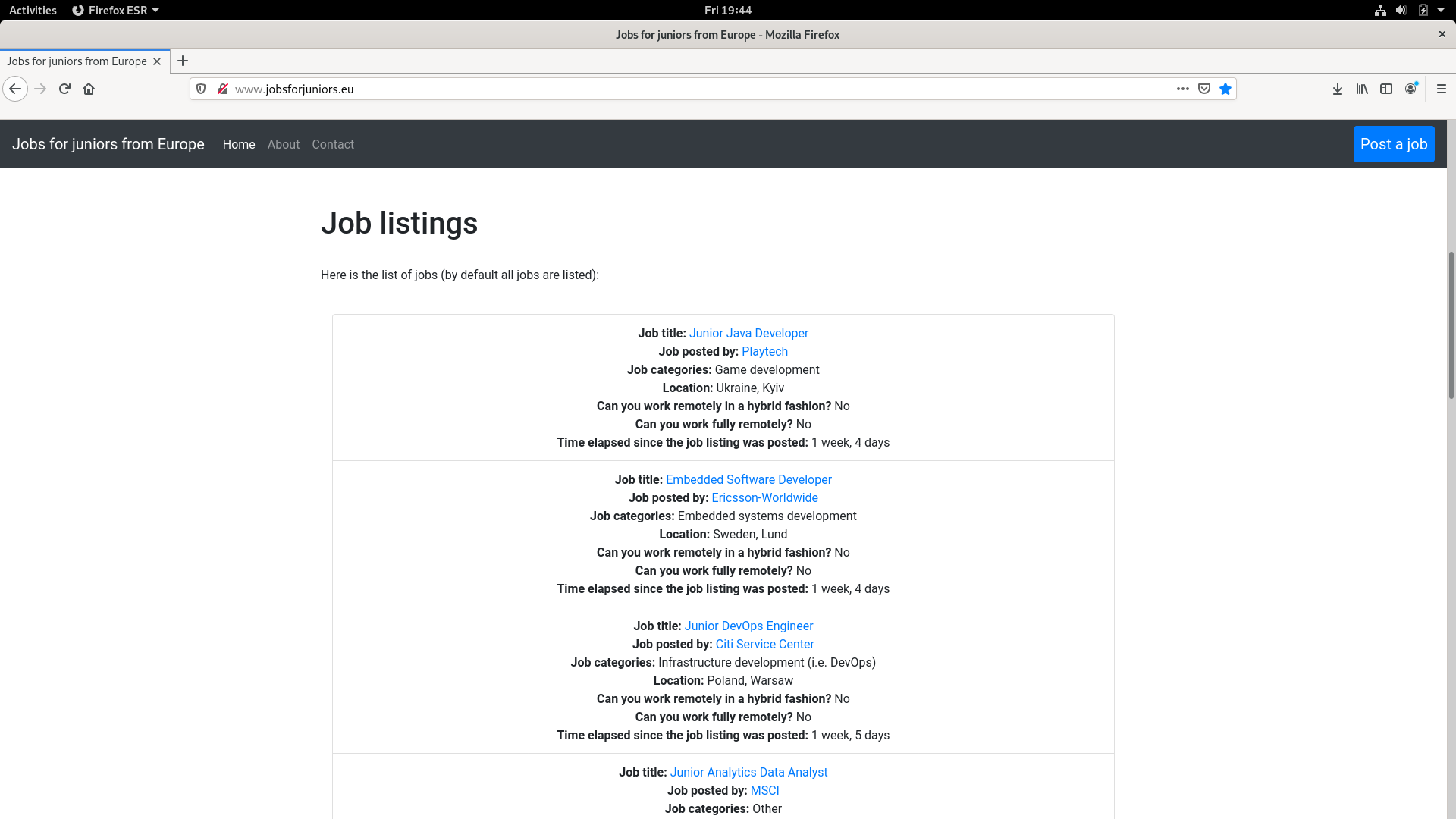1456x819 pixels.
Task: Bookmark star icon in address bar
Action: point(1225,89)
